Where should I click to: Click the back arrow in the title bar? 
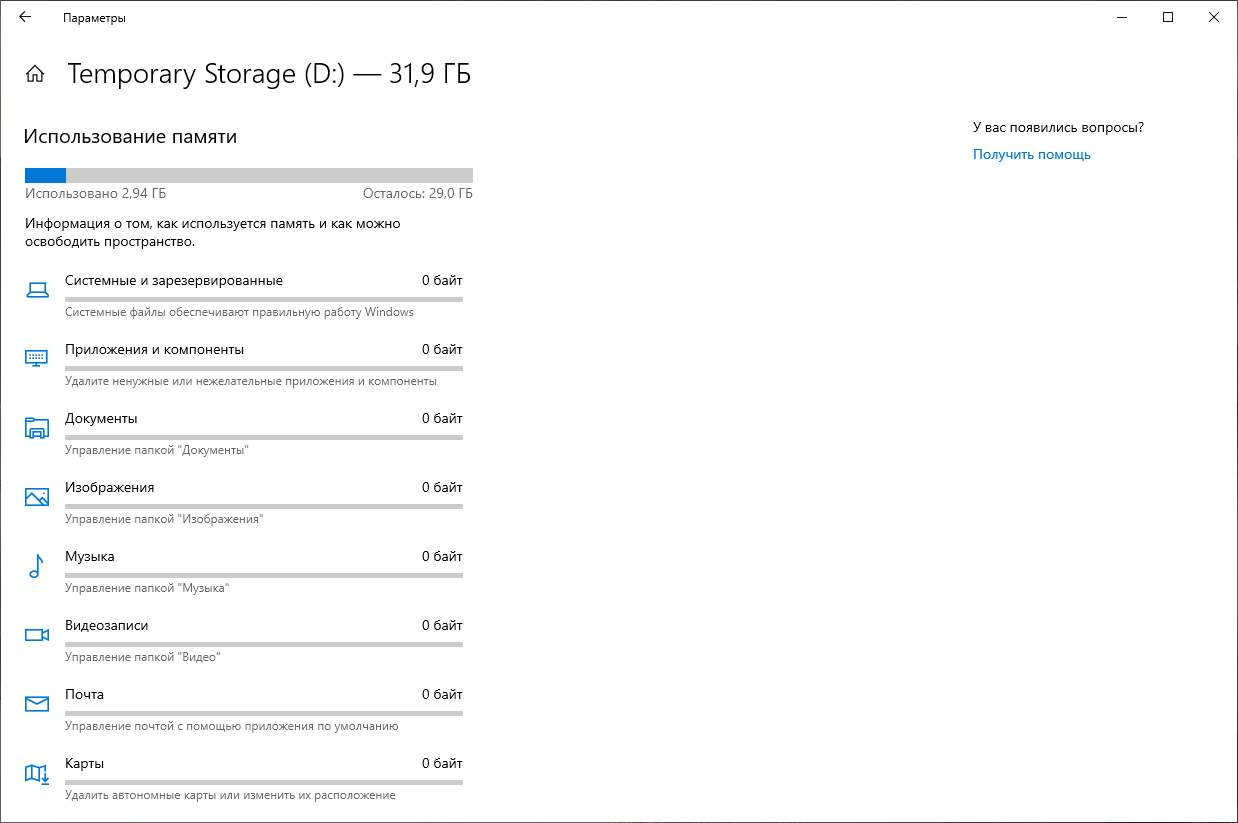click(25, 17)
